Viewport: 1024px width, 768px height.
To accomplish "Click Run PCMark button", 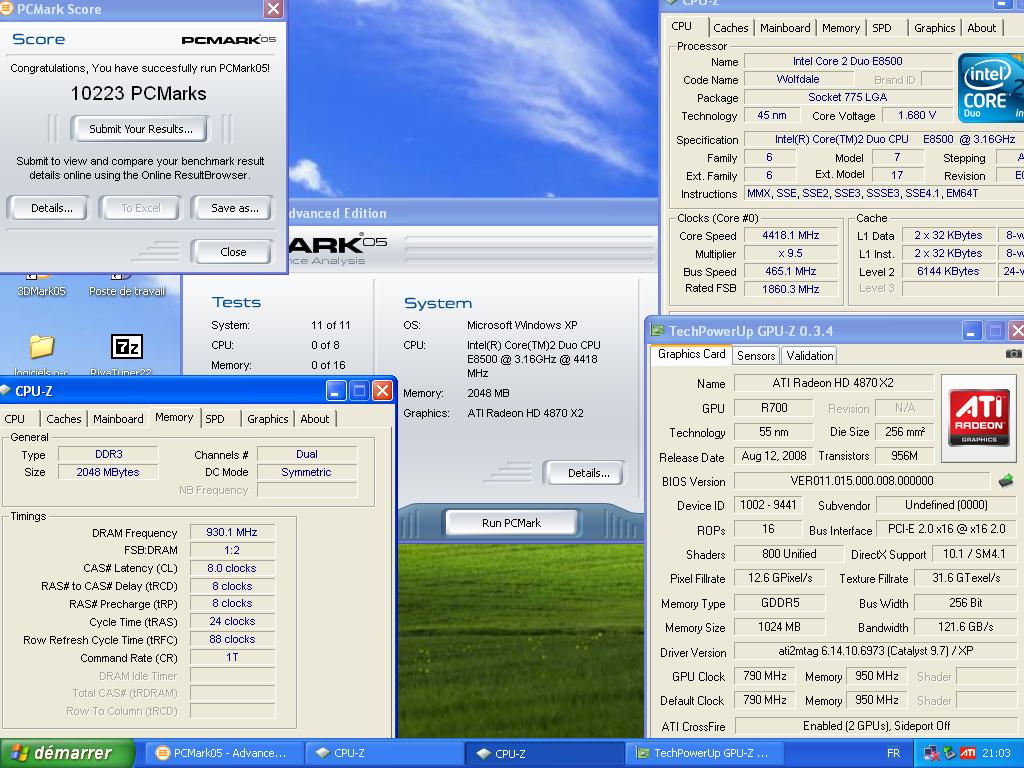I will [511, 522].
